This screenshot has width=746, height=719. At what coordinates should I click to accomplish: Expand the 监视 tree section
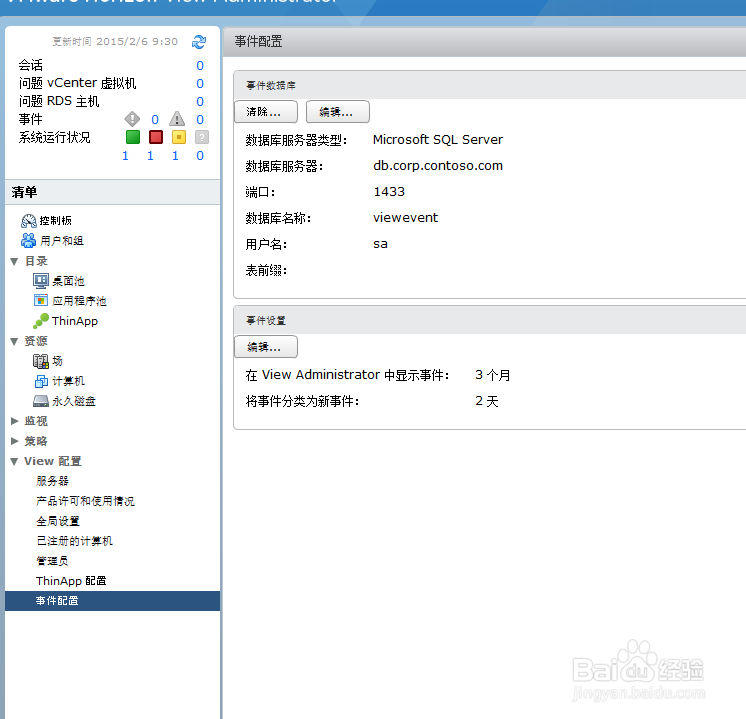pos(14,421)
